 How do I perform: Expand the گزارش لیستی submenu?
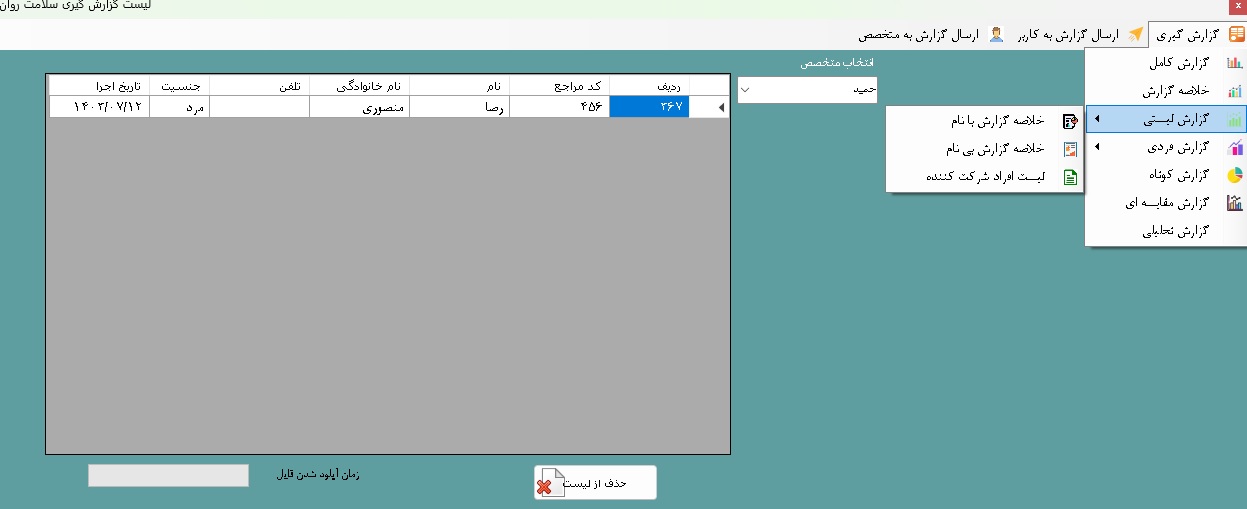[1098, 120]
